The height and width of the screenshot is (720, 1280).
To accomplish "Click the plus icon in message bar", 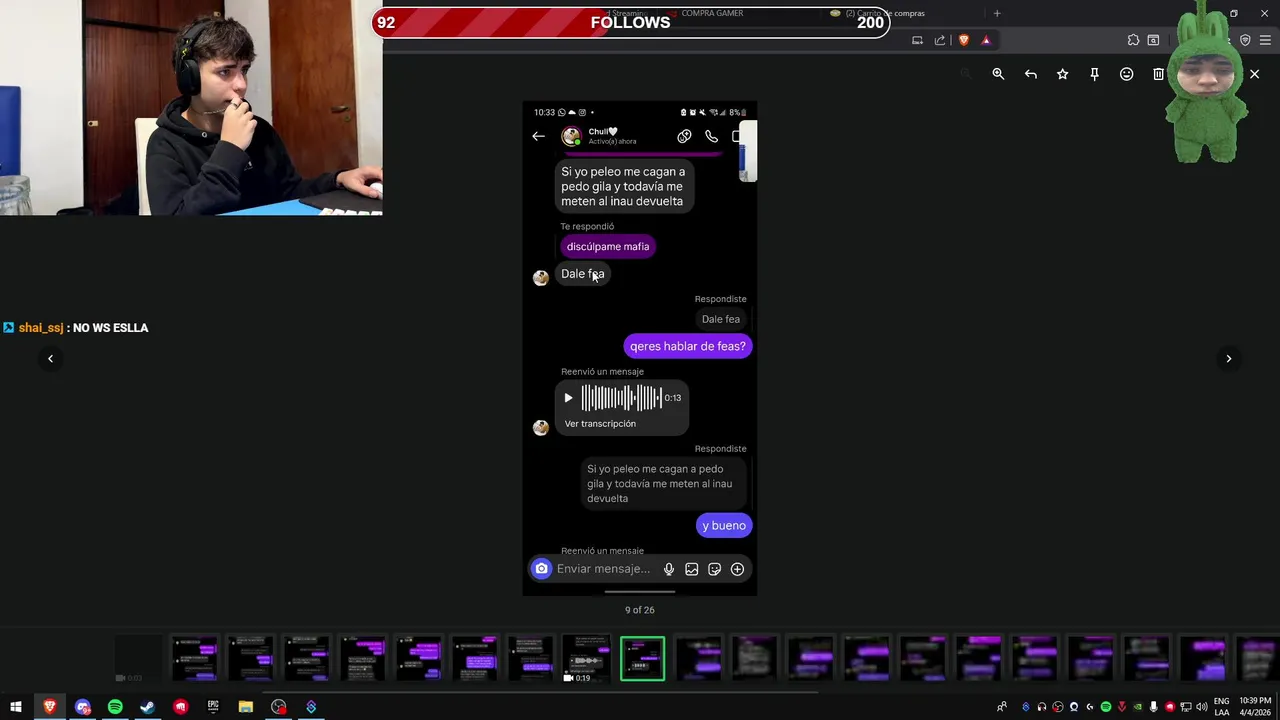I will tap(737, 569).
